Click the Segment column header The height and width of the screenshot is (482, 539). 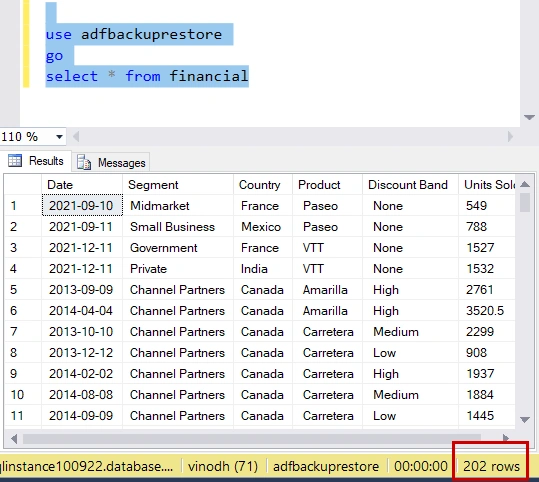178,185
